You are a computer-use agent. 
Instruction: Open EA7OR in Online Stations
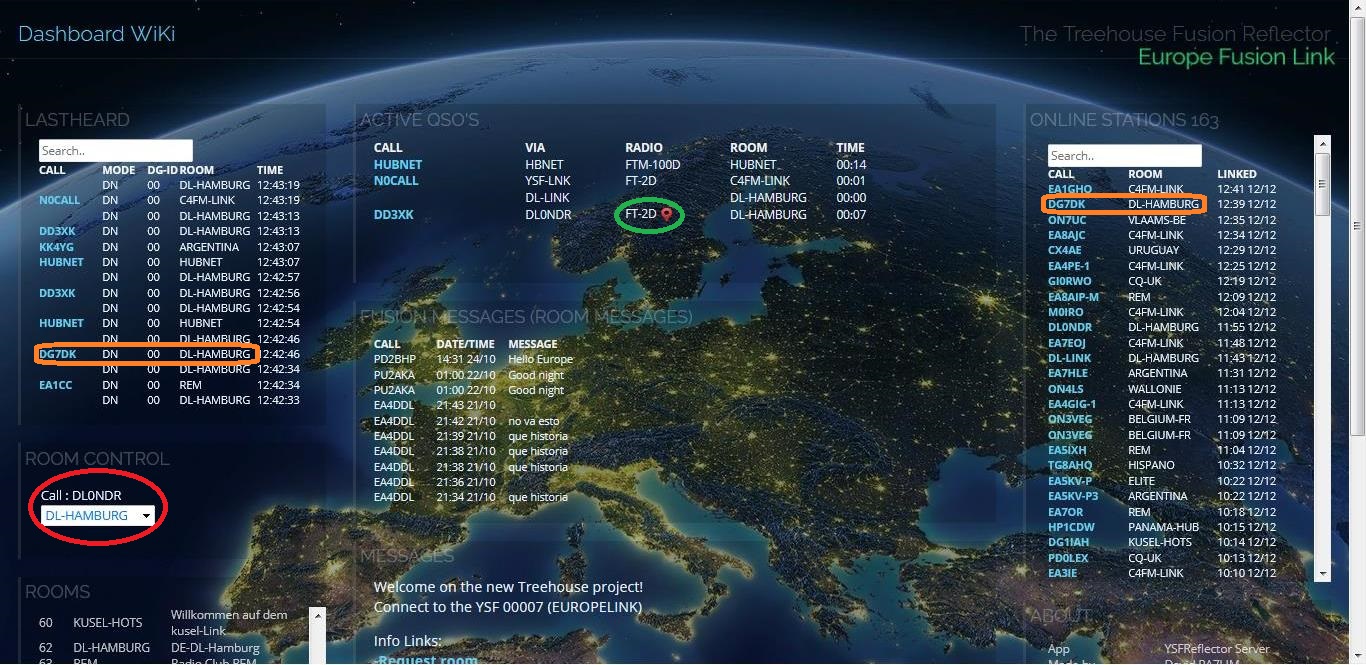coord(1065,512)
